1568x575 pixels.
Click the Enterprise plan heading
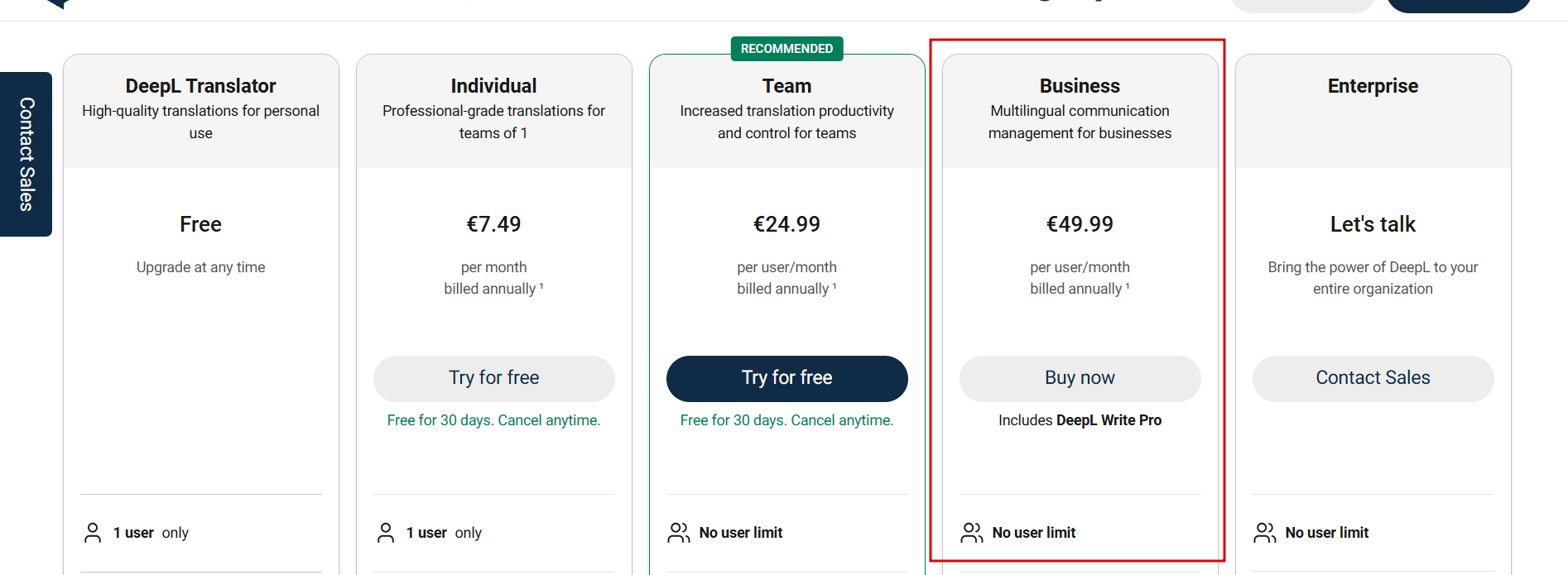click(1373, 86)
